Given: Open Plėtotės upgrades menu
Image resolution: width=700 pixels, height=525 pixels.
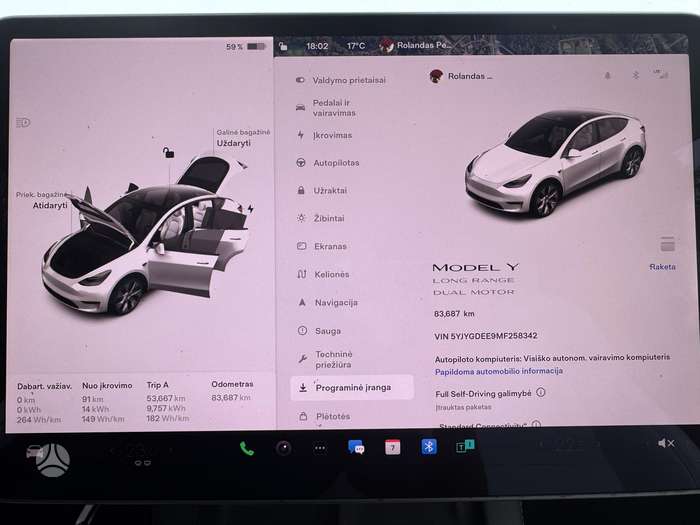Looking at the screenshot, I should [325, 416].
